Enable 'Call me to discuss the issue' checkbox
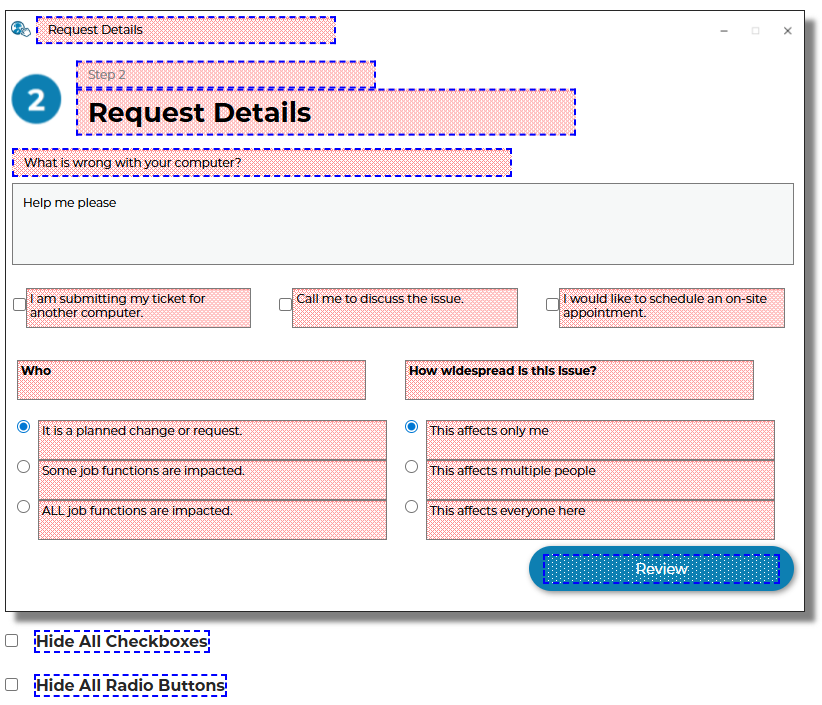The width and height of the screenshot is (822, 705). coord(285,304)
